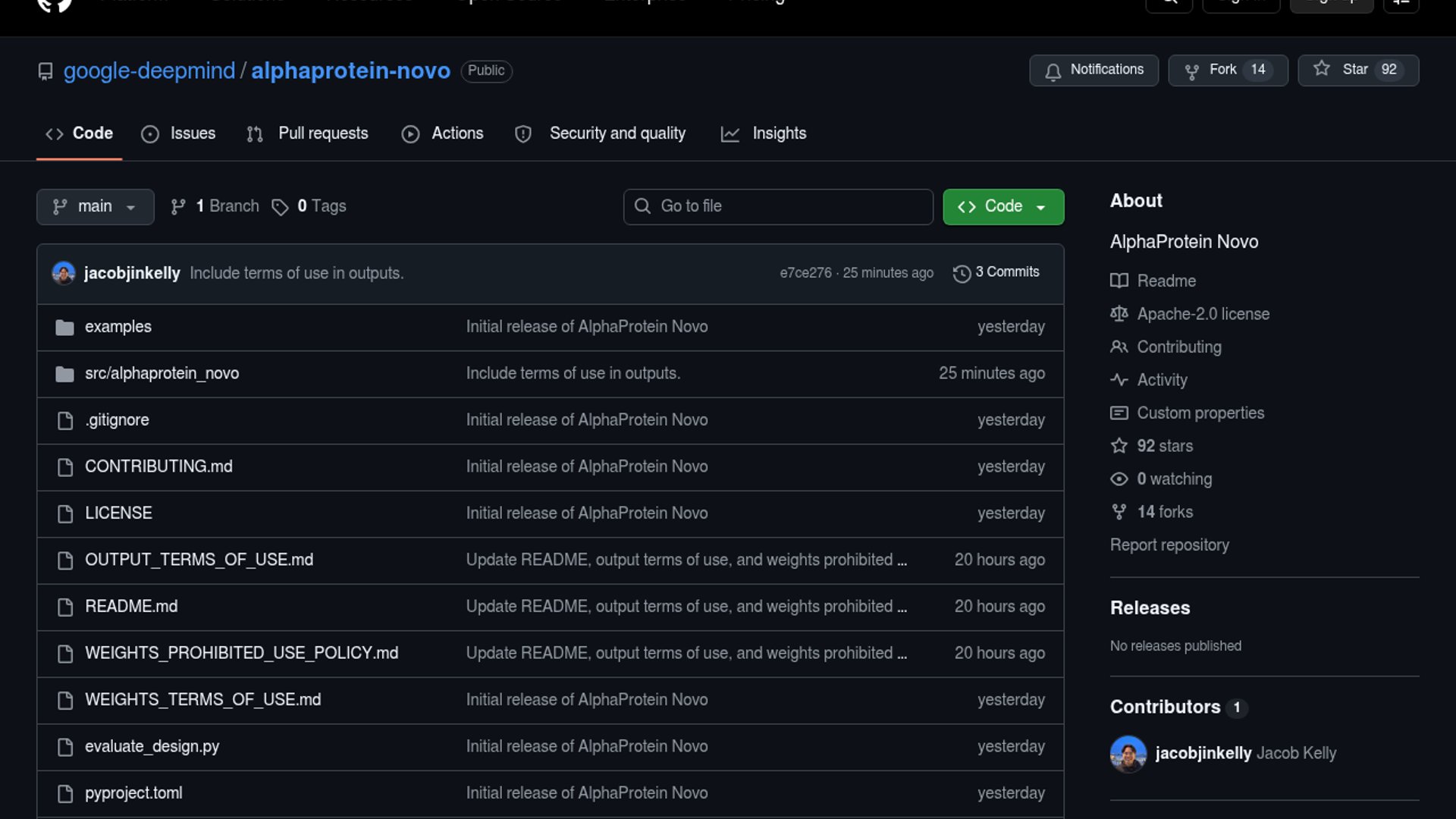Viewport: 1456px width, 819px height.
Task: Switch to the Insights tab
Action: click(763, 133)
